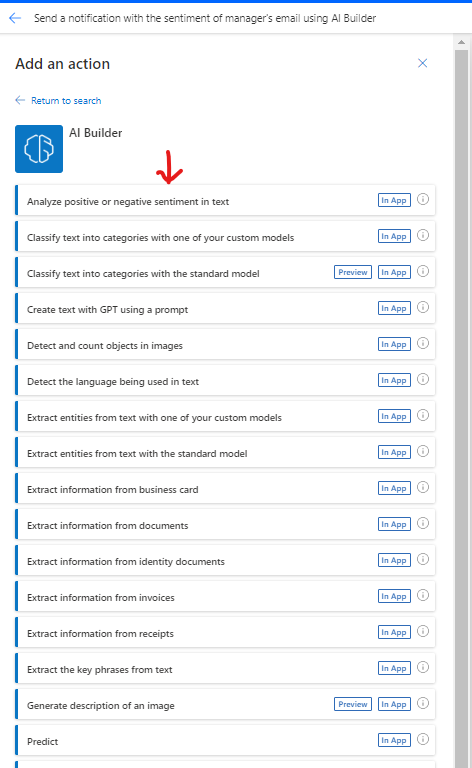
Task: Open info icon for Create text with GPT
Action: [423, 308]
